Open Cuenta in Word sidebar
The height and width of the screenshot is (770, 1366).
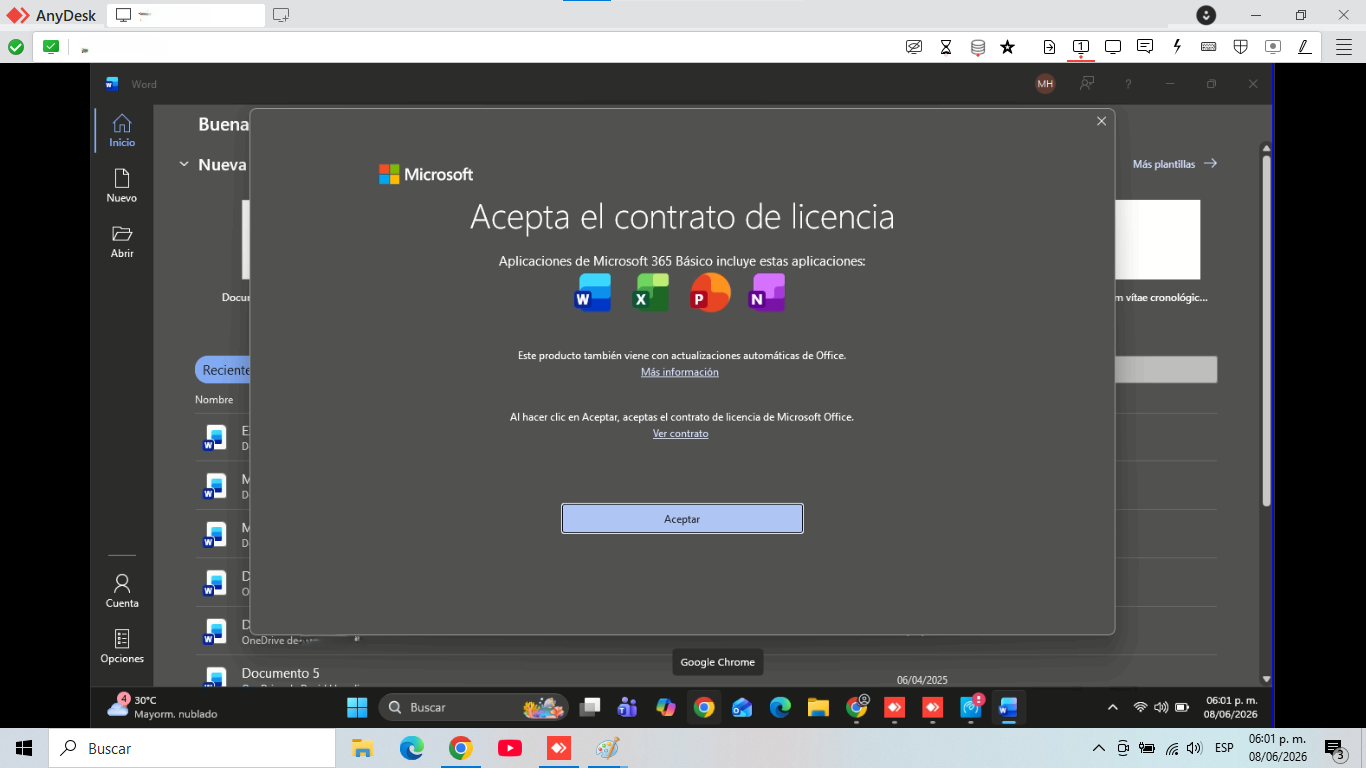point(122,591)
